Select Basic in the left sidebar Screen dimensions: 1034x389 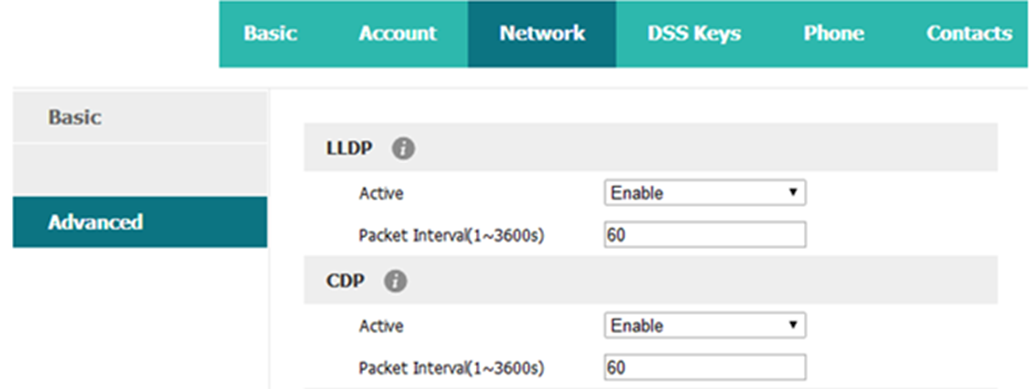[140, 117]
